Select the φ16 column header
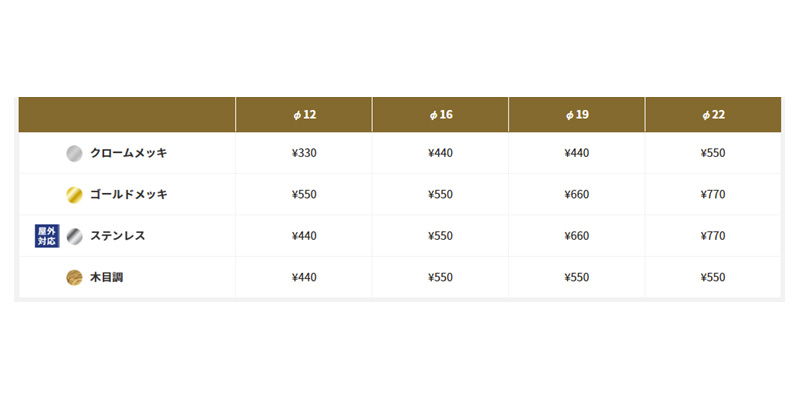This screenshot has height=400, width=800. click(x=440, y=115)
